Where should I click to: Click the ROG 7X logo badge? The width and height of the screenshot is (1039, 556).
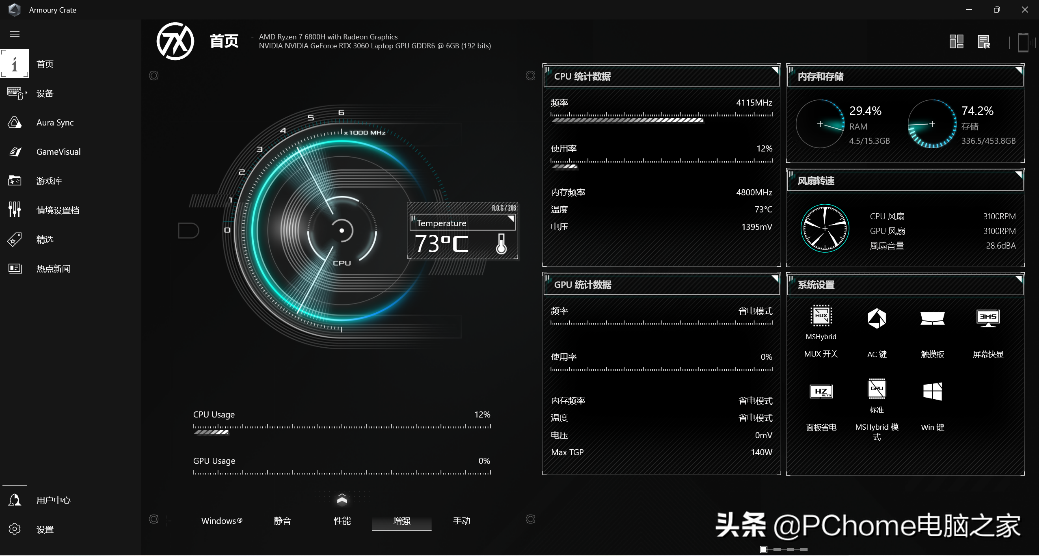point(175,41)
